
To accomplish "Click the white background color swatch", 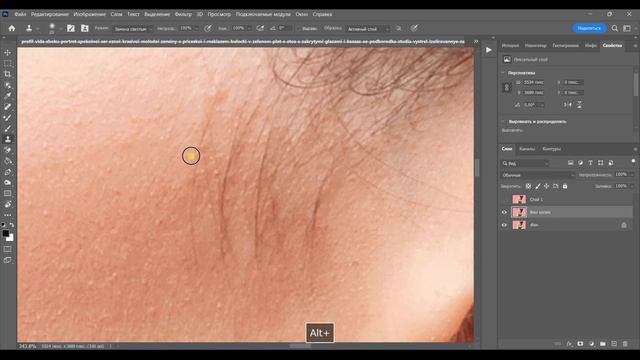I will coord(10,238).
